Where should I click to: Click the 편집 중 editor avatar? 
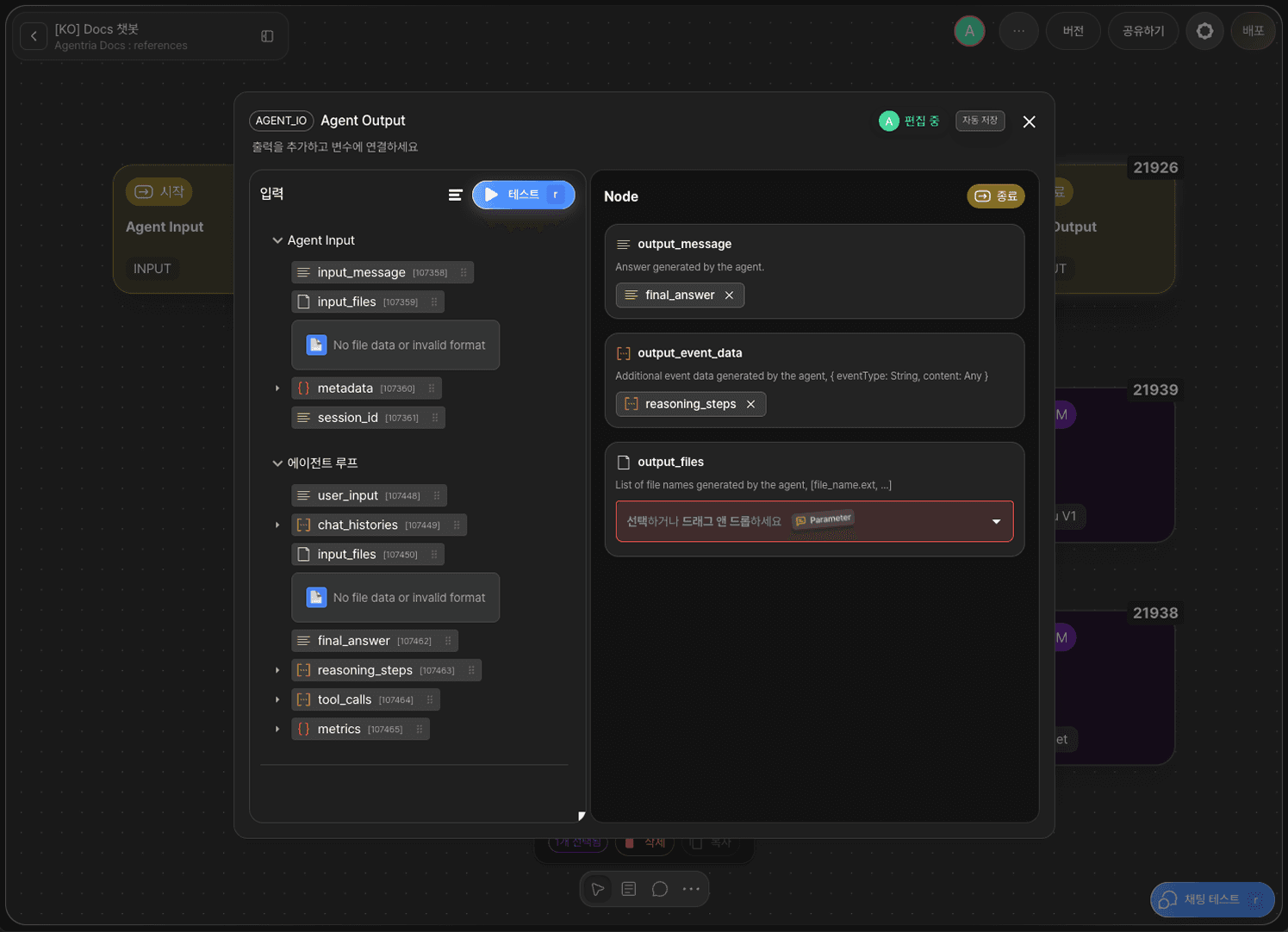coord(889,121)
